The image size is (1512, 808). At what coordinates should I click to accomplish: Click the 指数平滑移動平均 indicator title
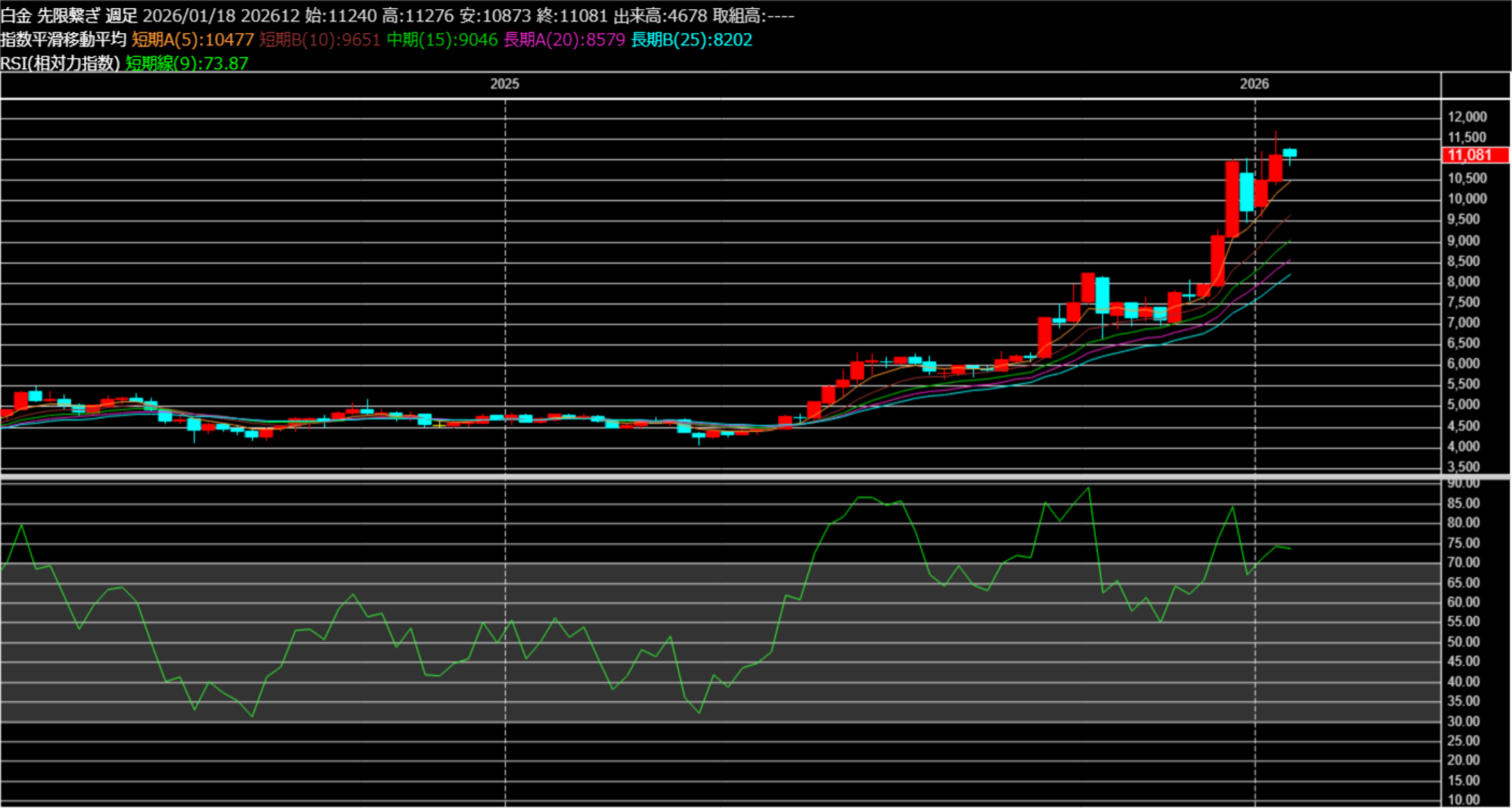tap(63, 39)
